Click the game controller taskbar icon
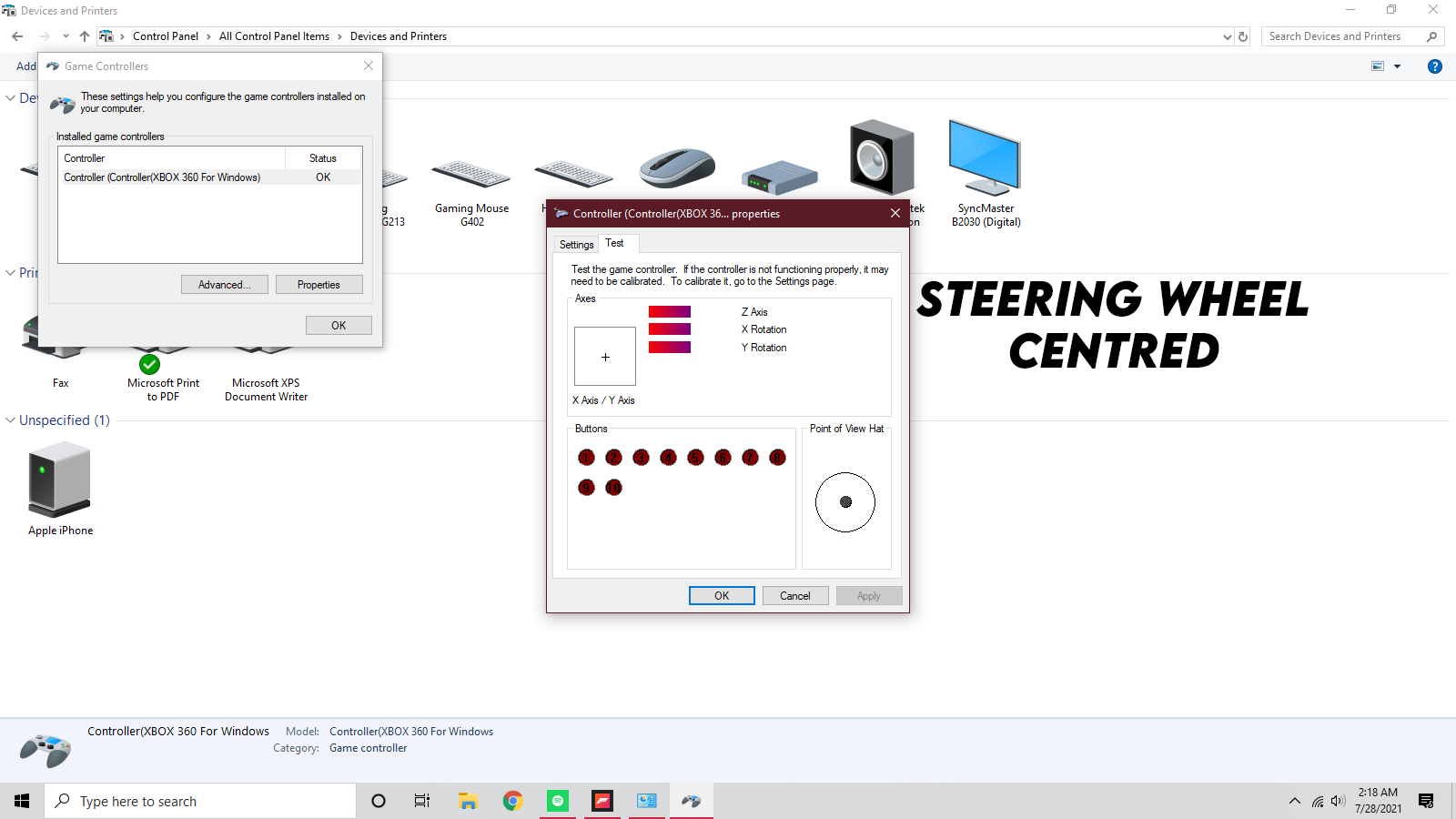This screenshot has height=819, width=1456. coord(692,801)
